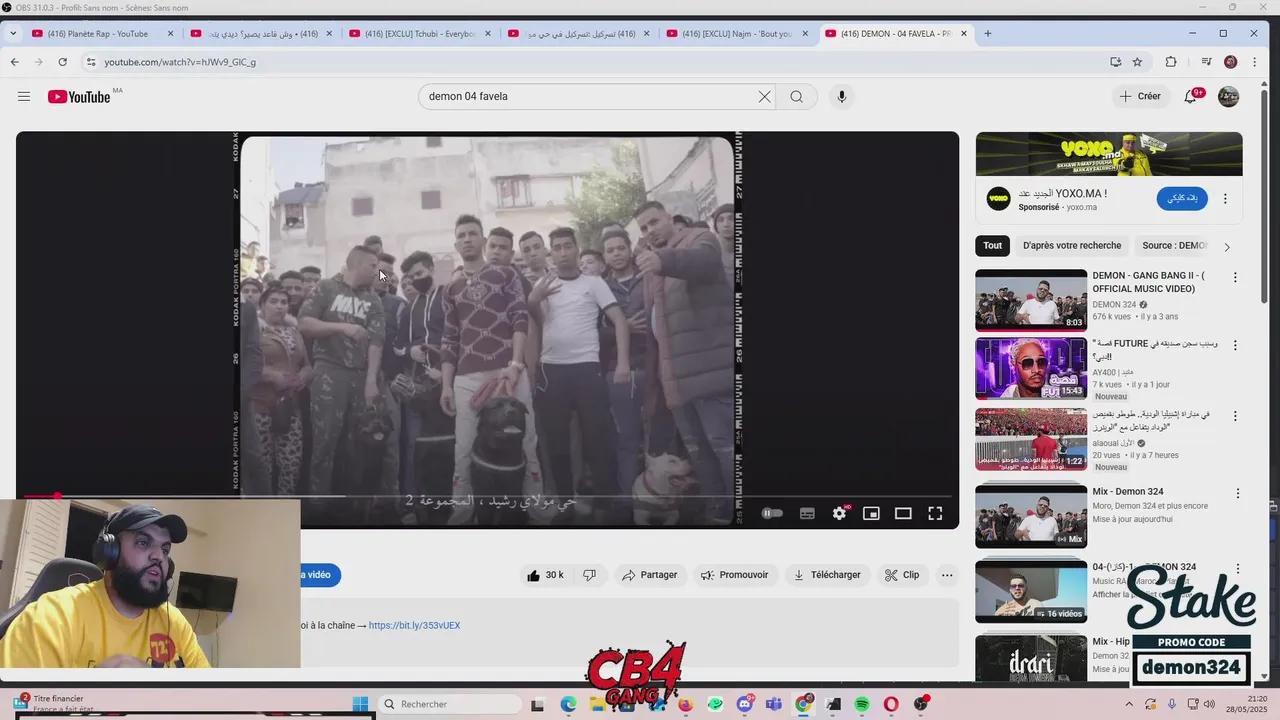Open the tab search dropdown arrow
Screen dimensions: 1280x720
[12, 33]
